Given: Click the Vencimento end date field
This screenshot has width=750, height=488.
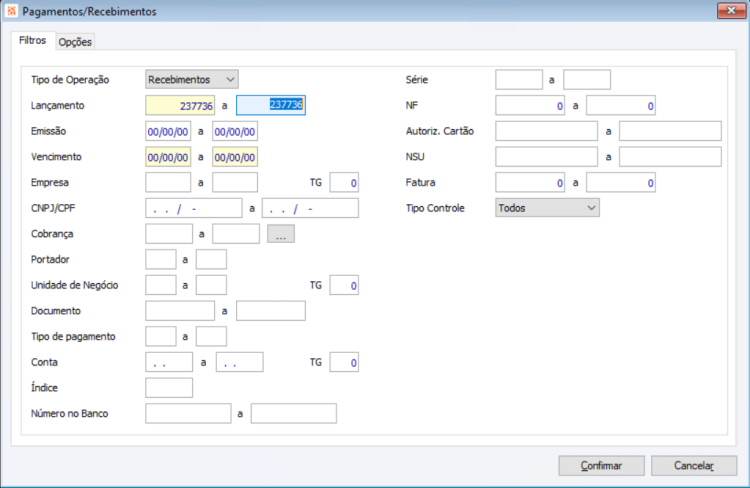Looking at the screenshot, I should tap(235, 157).
